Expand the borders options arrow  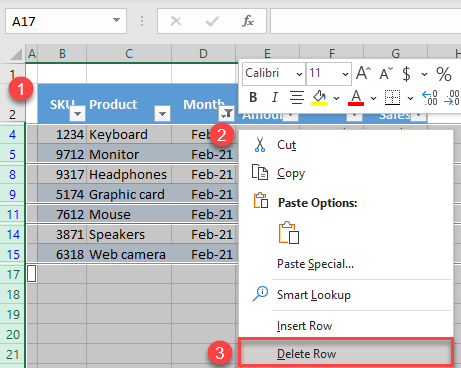click(410, 98)
